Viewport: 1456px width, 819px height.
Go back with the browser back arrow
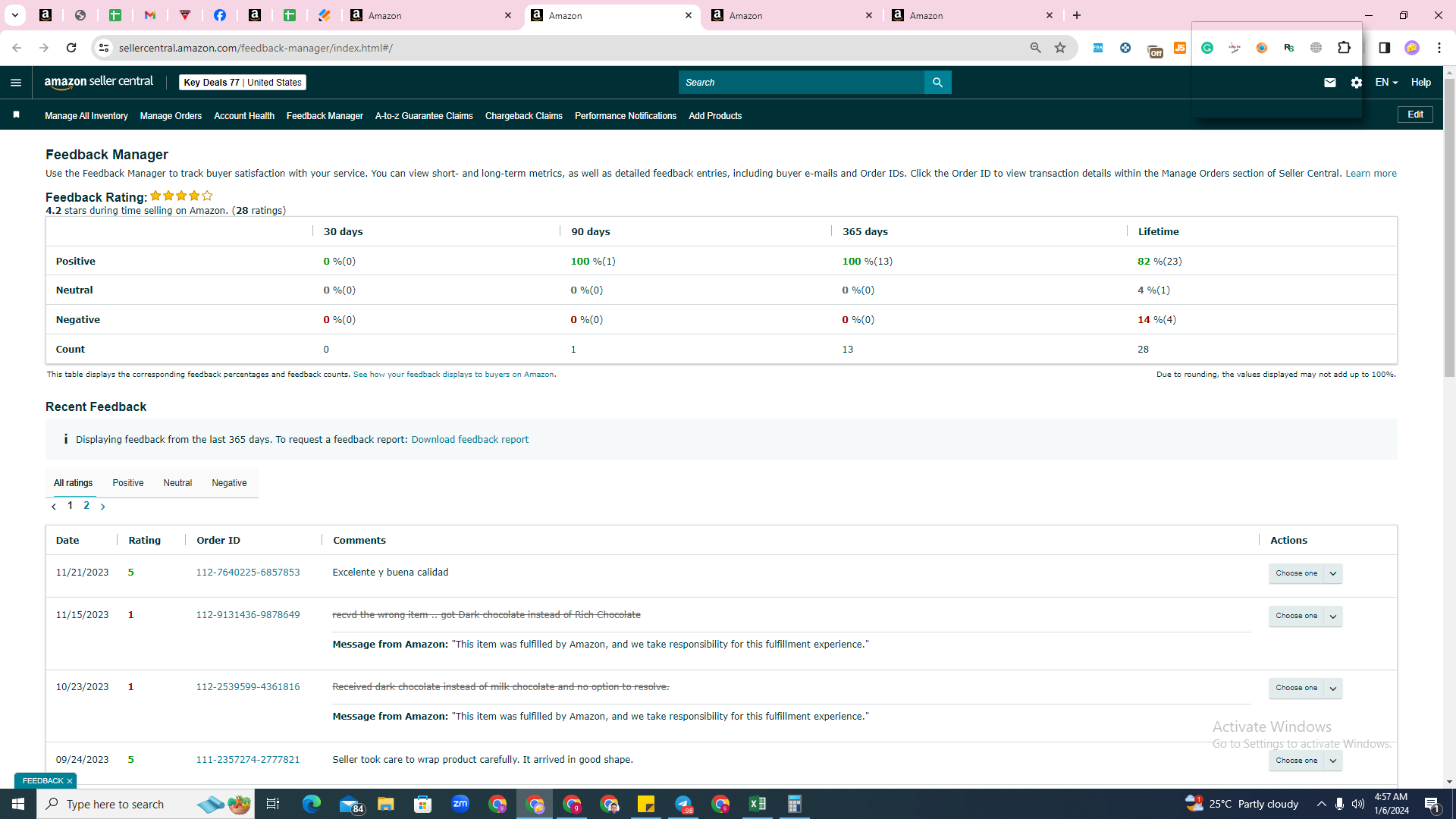point(17,48)
